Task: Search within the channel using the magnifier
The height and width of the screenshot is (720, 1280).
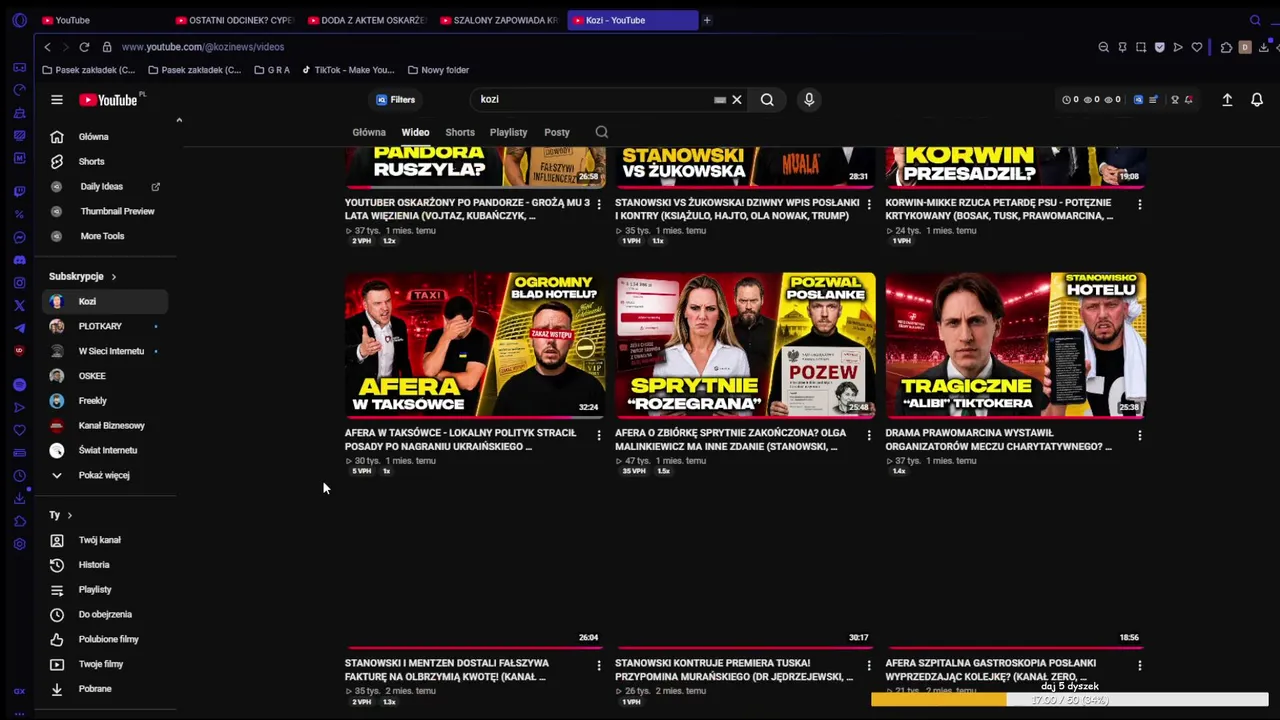Action: pyautogui.click(x=601, y=132)
